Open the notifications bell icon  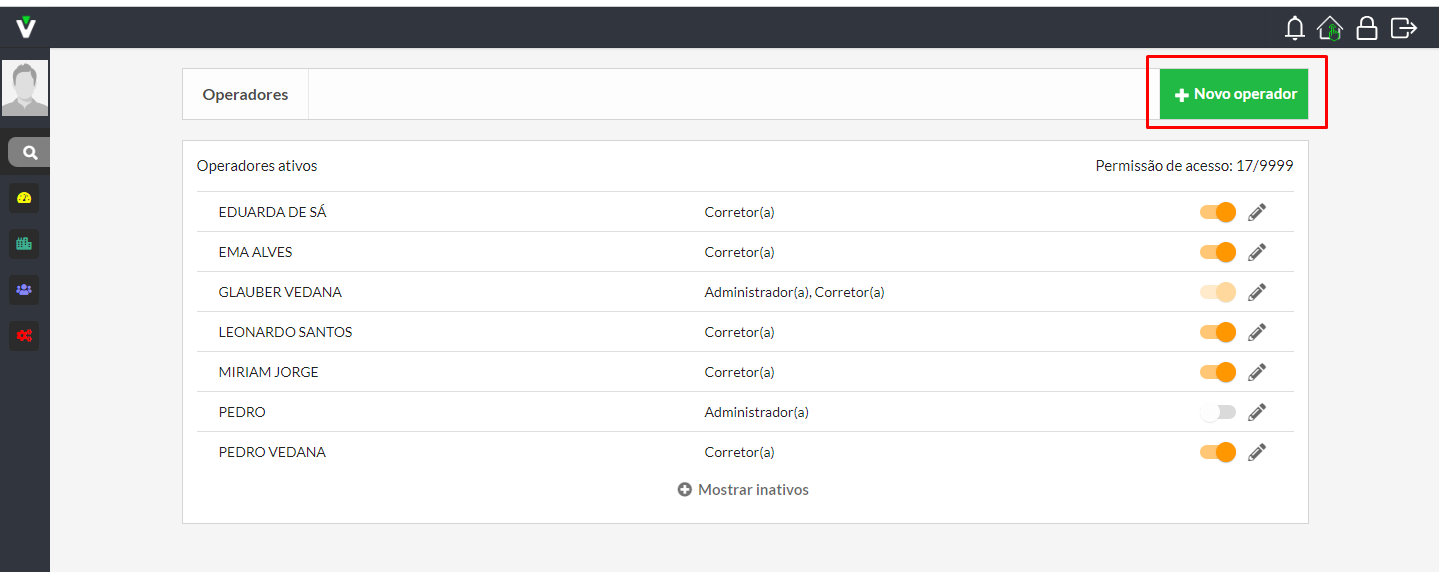point(1295,28)
